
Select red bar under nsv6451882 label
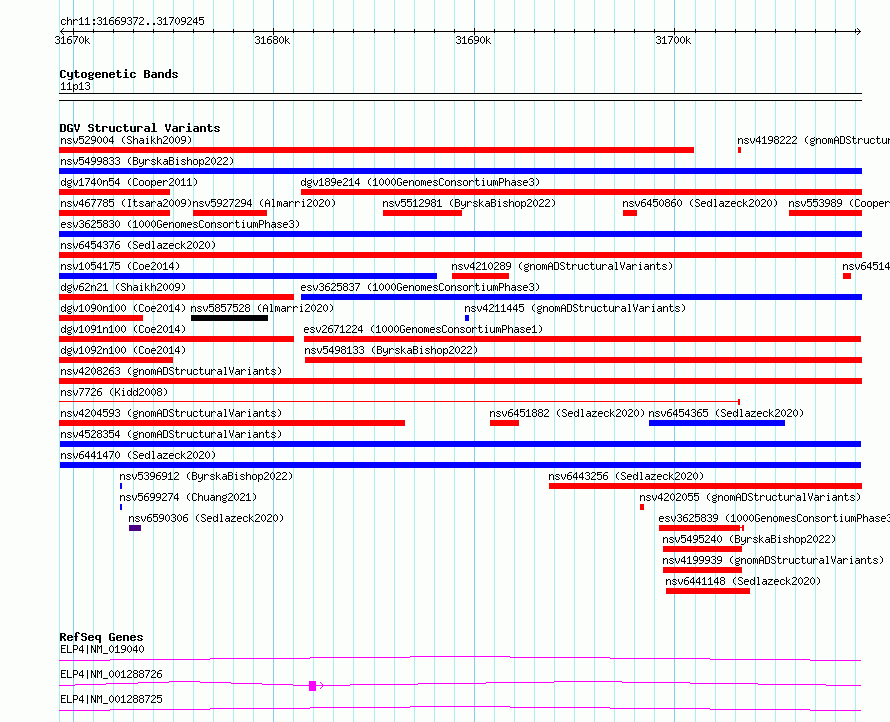pyautogui.click(x=505, y=423)
